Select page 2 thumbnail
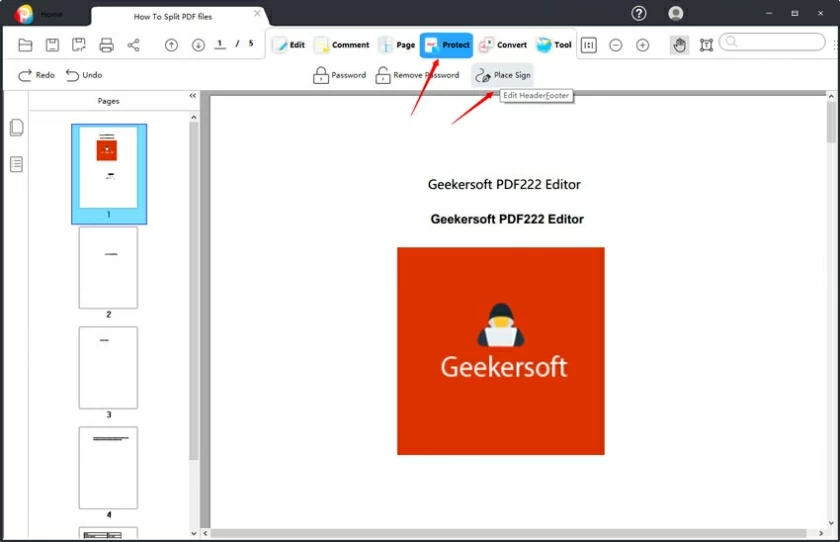The width and height of the screenshot is (840, 542). coord(108,267)
